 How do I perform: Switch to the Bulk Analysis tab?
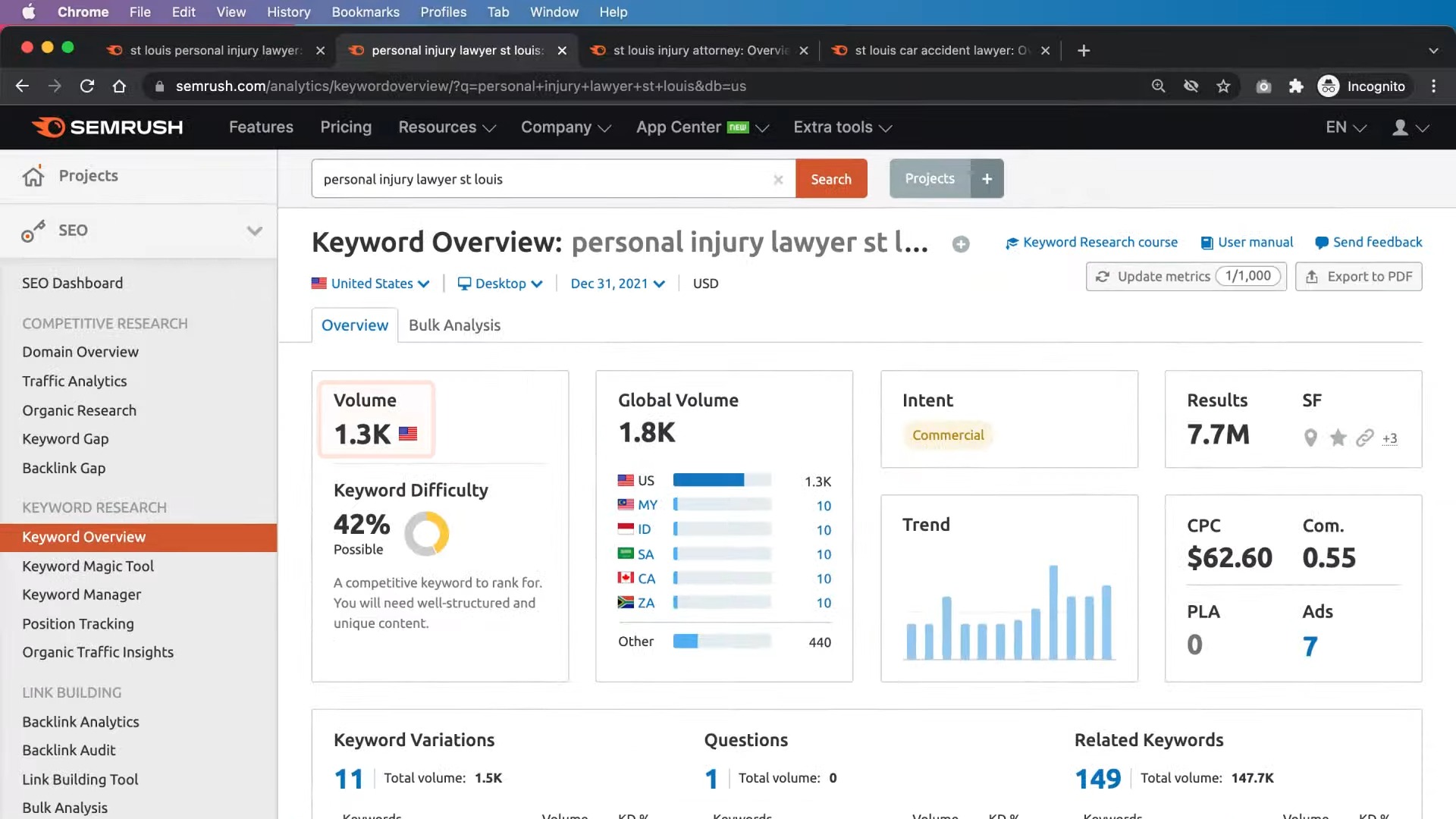click(x=453, y=325)
